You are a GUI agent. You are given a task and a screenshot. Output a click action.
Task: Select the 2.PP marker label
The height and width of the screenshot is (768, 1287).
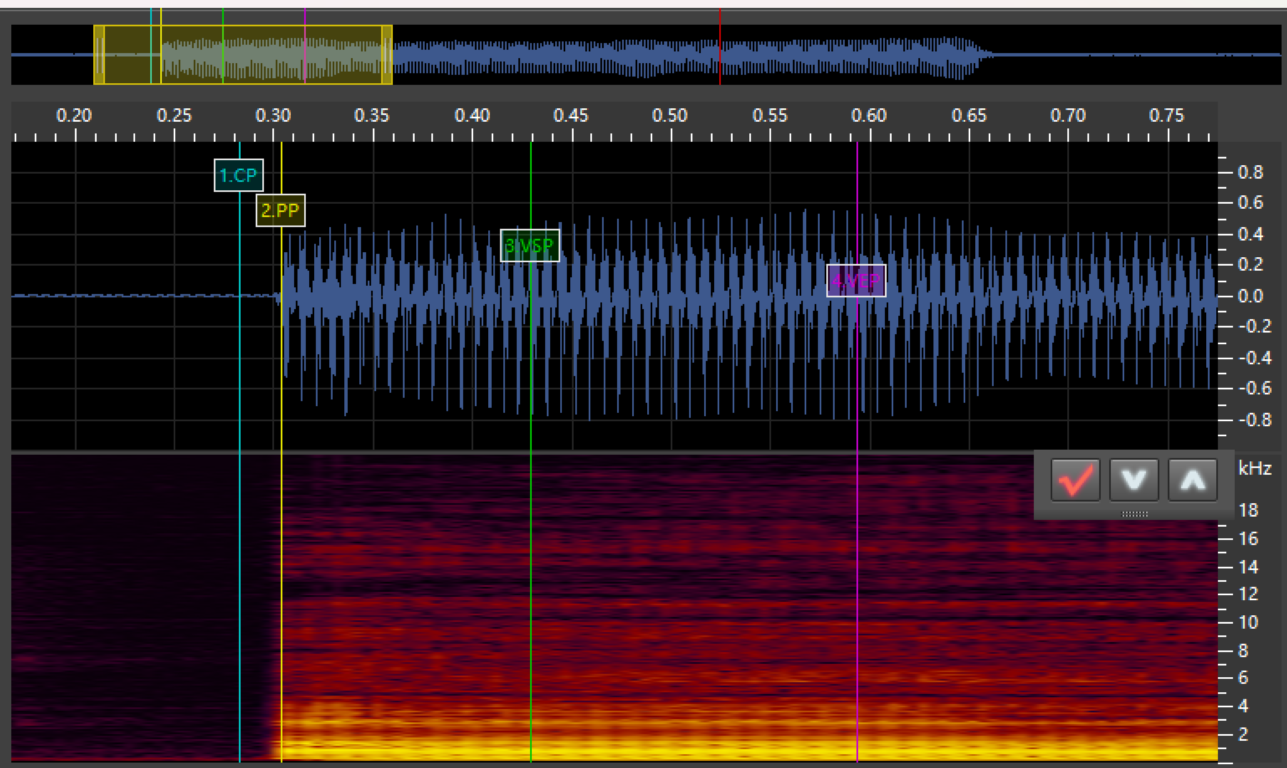click(281, 211)
